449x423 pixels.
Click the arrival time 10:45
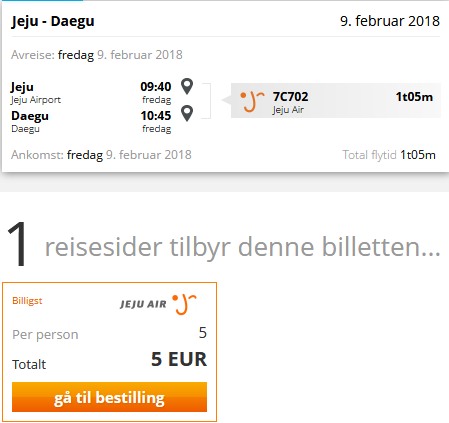[156, 116]
